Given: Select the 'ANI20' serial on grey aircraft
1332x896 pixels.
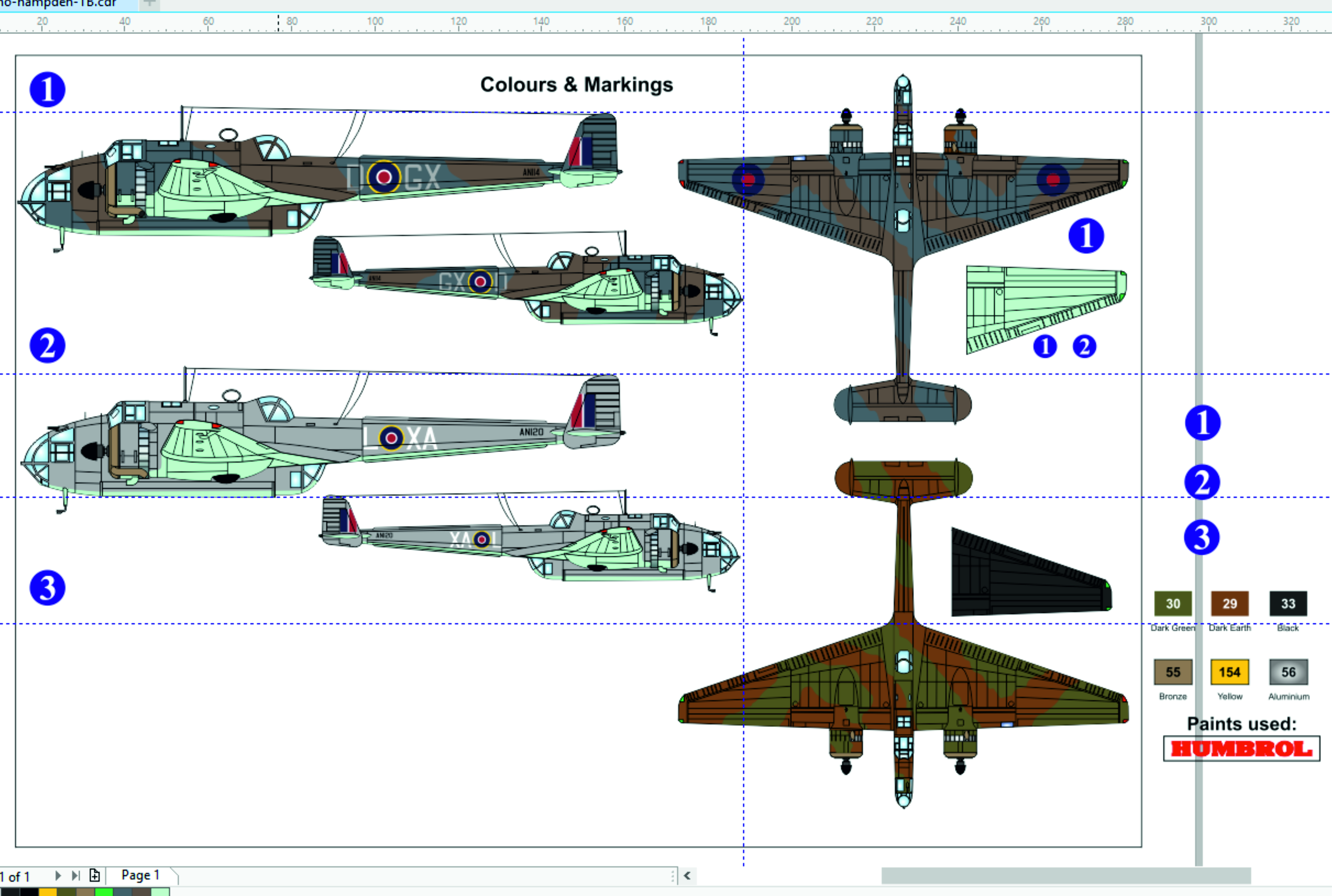Looking at the screenshot, I should click(x=531, y=432).
